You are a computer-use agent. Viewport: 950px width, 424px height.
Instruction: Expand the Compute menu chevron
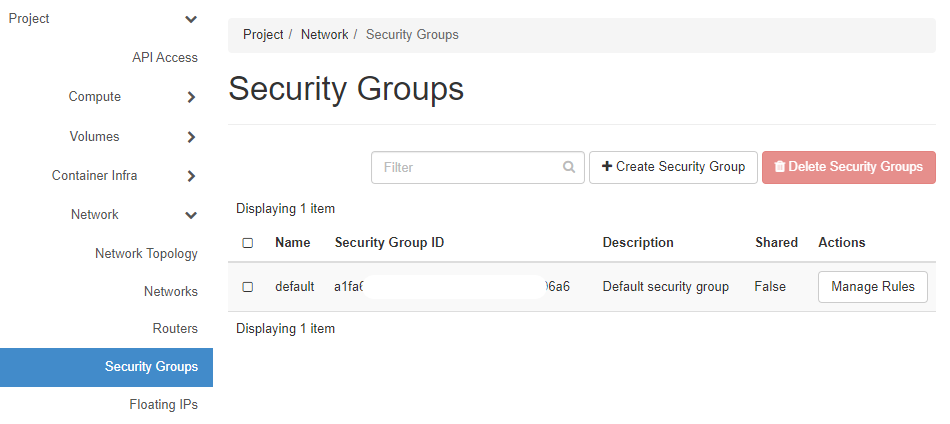coord(191,97)
